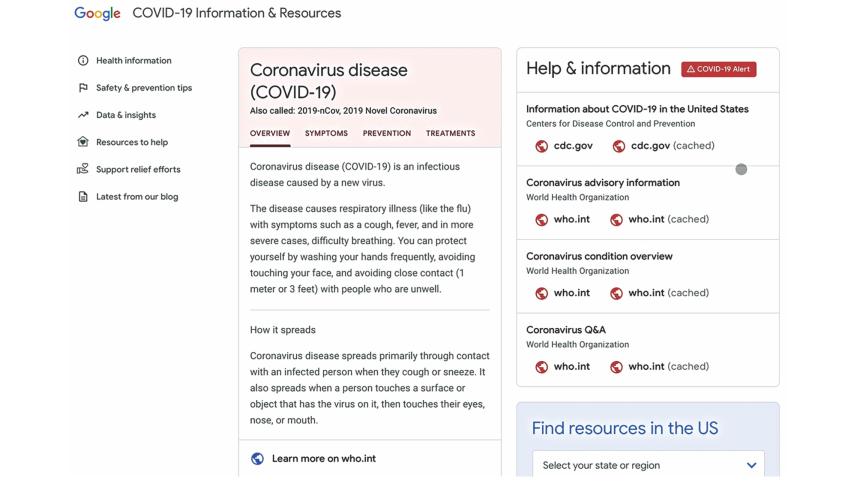Select the Overview tab
Screen dimensions: 857x482
click(x=270, y=133)
